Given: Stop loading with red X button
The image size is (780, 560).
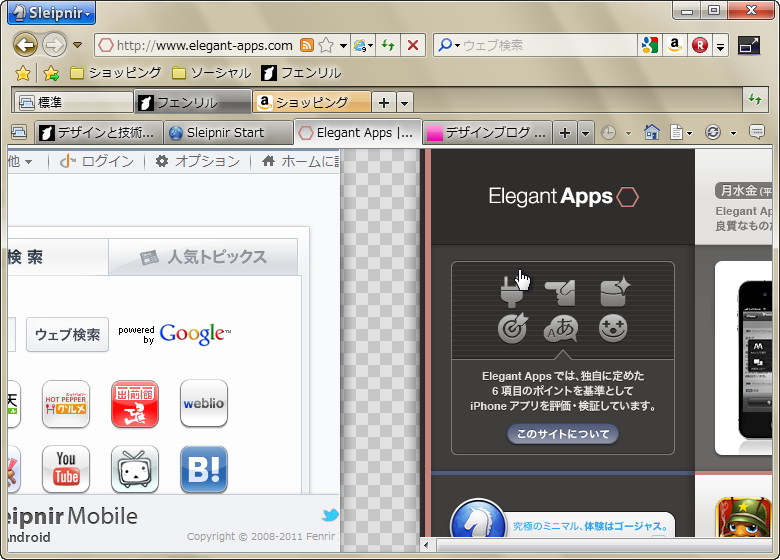Looking at the screenshot, I should point(412,46).
